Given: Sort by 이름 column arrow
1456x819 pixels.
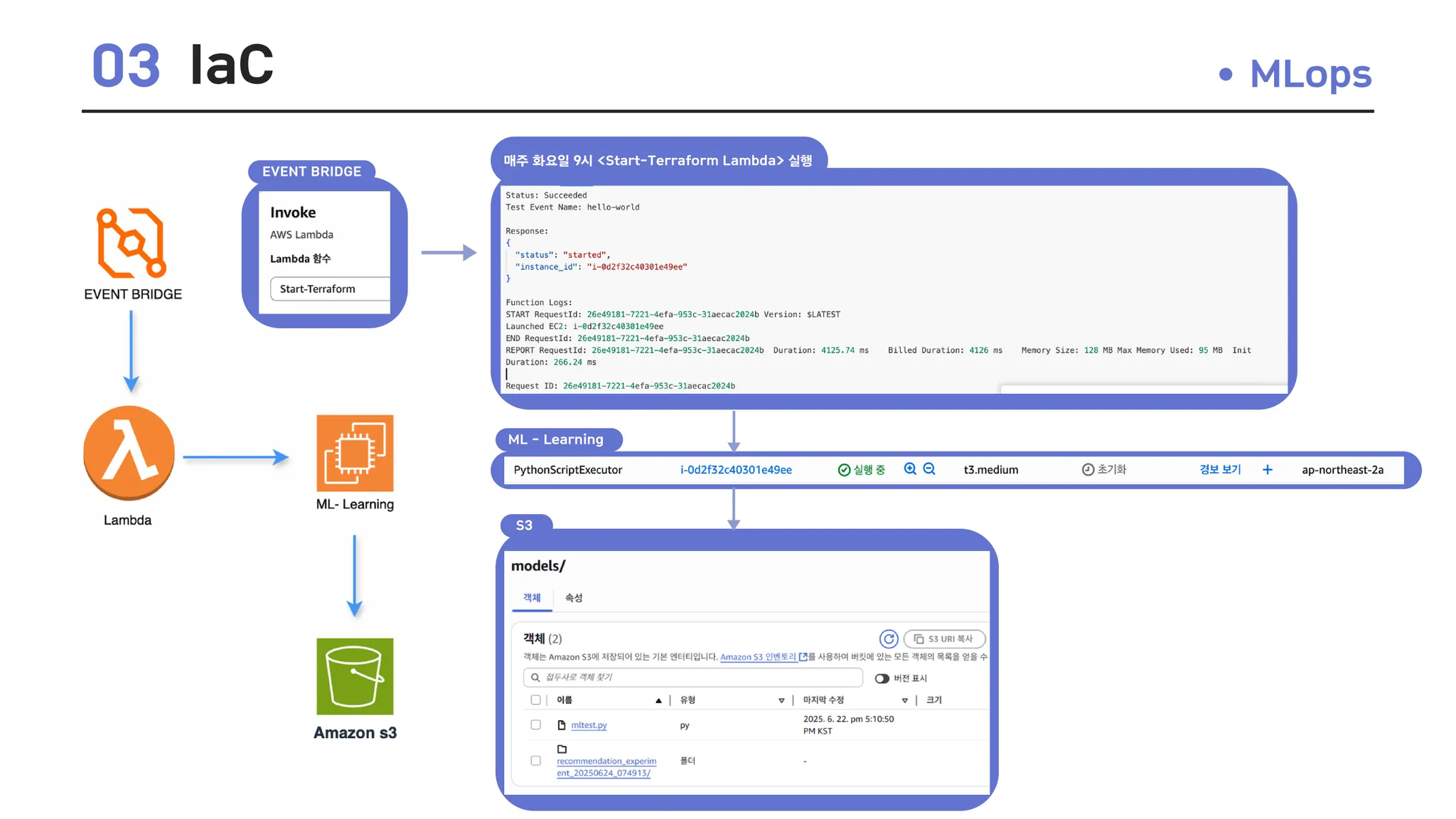Looking at the screenshot, I should [x=658, y=700].
